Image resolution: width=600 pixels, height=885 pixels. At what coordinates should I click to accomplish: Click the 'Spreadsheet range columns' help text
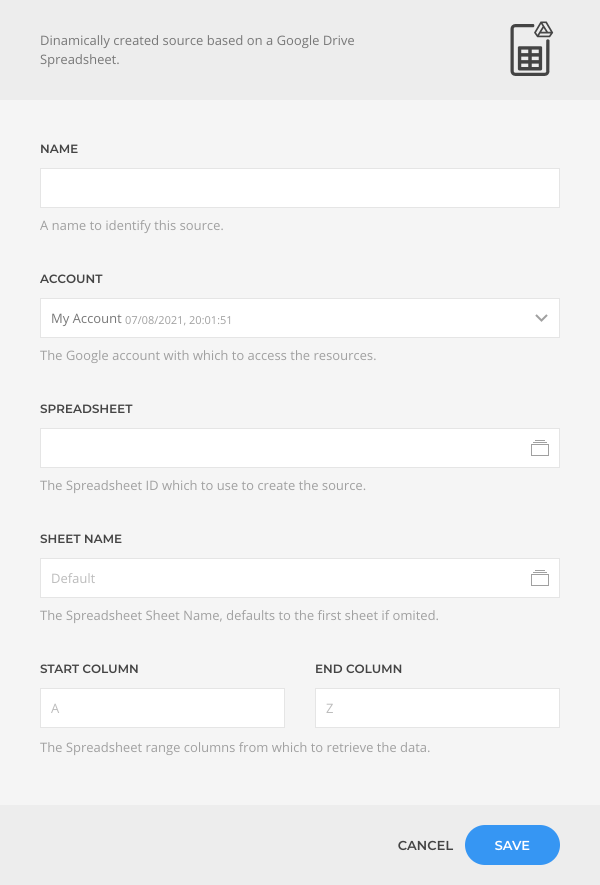[x=235, y=747]
